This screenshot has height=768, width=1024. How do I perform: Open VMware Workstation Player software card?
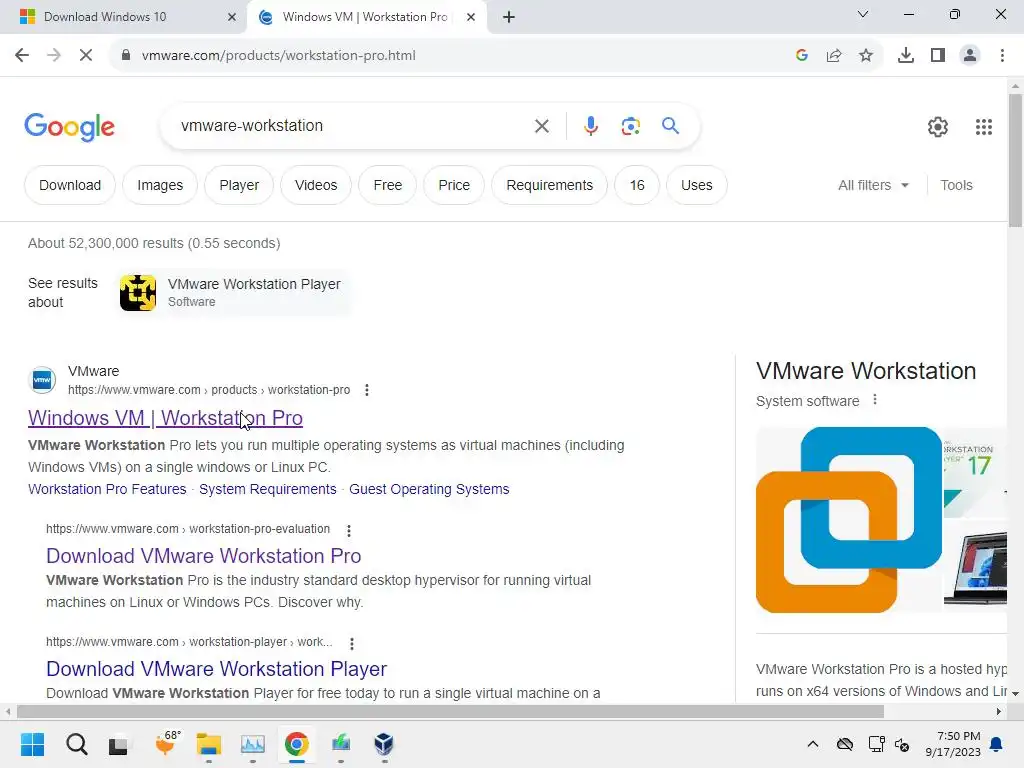(234, 293)
